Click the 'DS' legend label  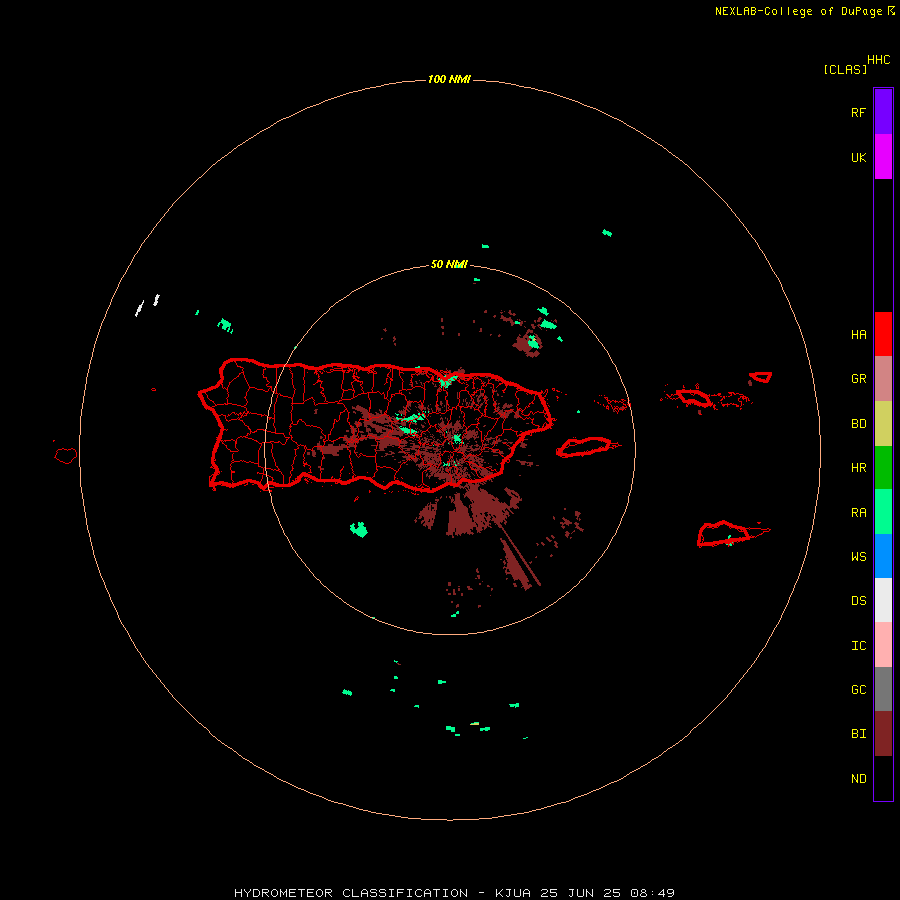click(858, 600)
